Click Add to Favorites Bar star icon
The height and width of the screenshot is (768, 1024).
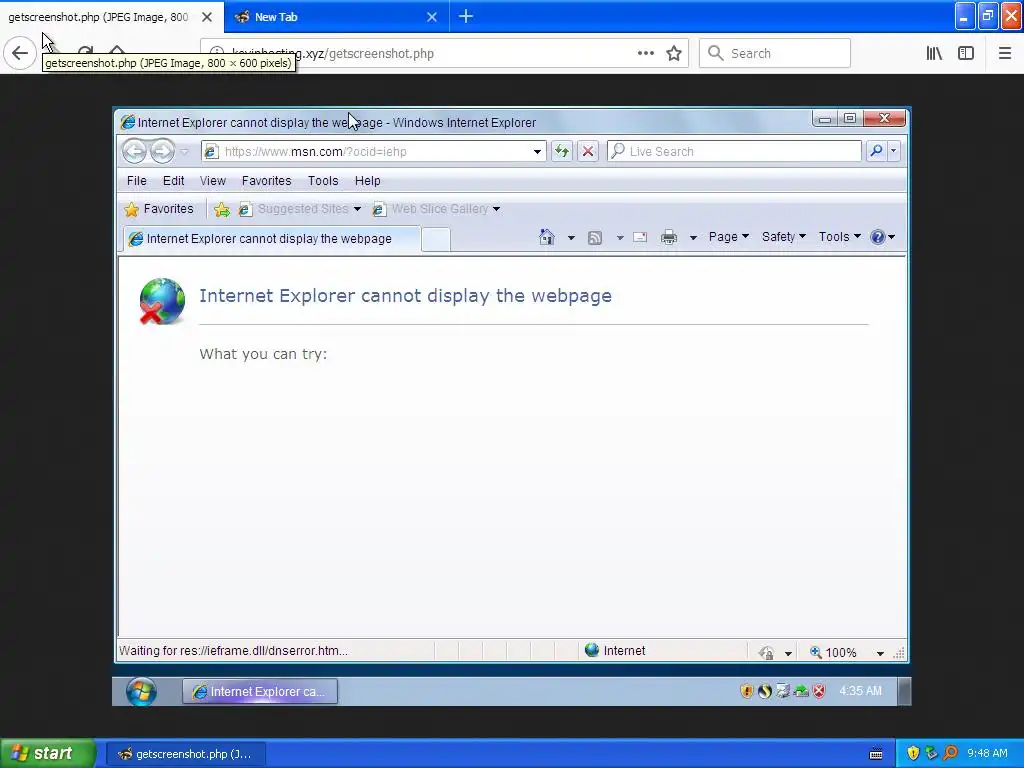pyautogui.click(x=221, y=209)
